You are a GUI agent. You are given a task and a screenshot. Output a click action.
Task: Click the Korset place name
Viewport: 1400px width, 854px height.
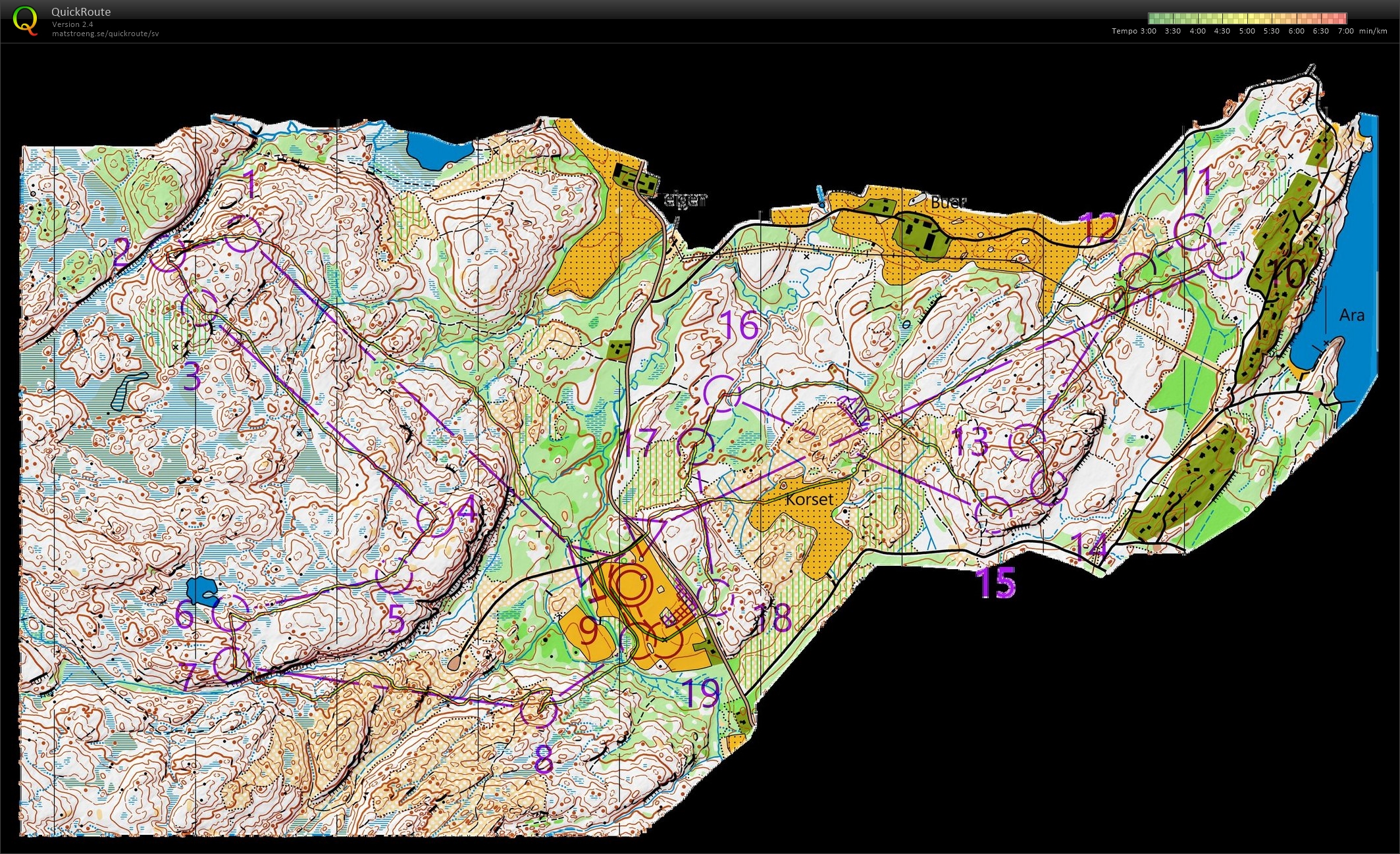pos(810,499)
